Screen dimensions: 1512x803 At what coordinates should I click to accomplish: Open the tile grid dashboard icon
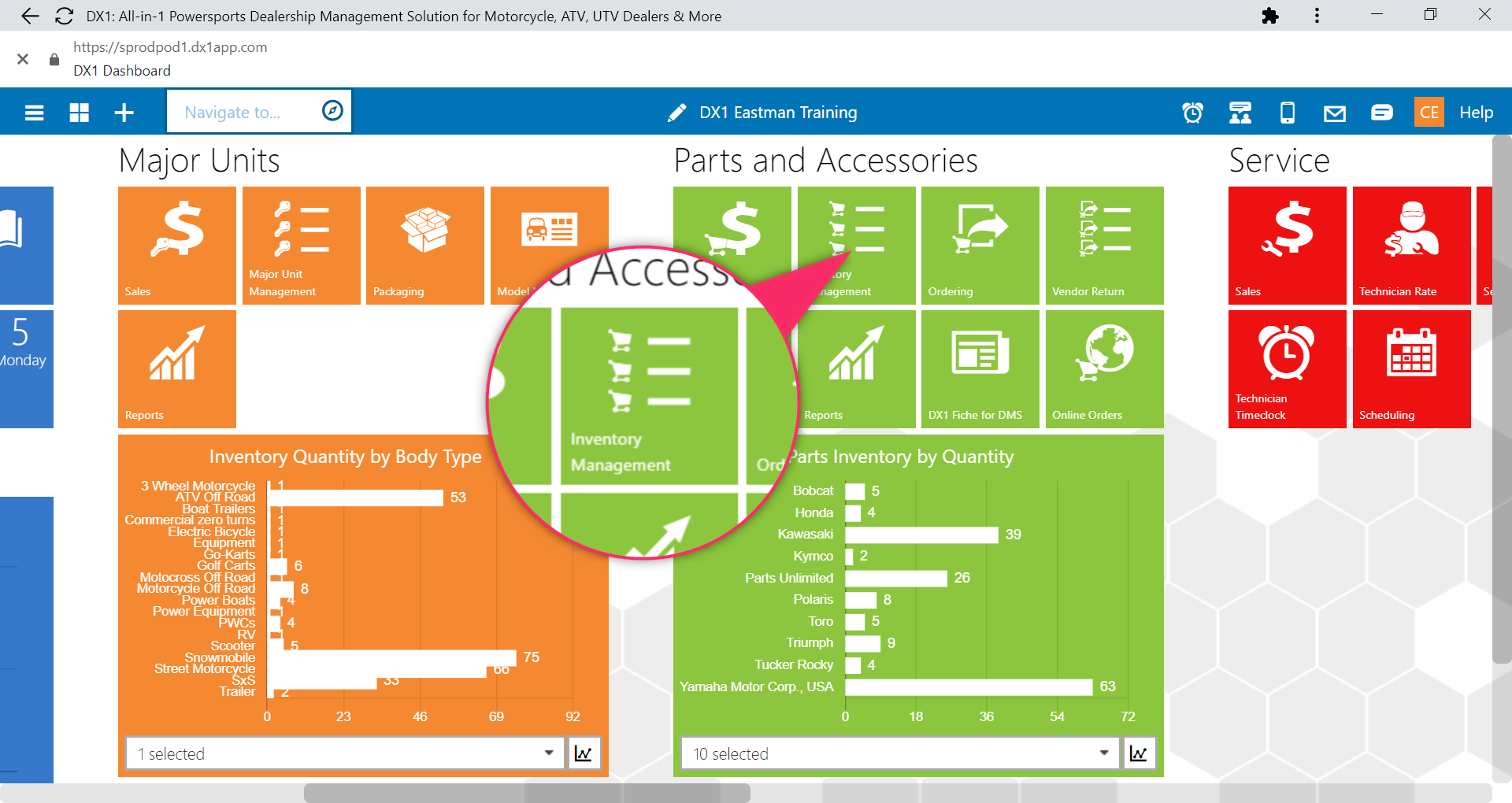pos(80,113)
